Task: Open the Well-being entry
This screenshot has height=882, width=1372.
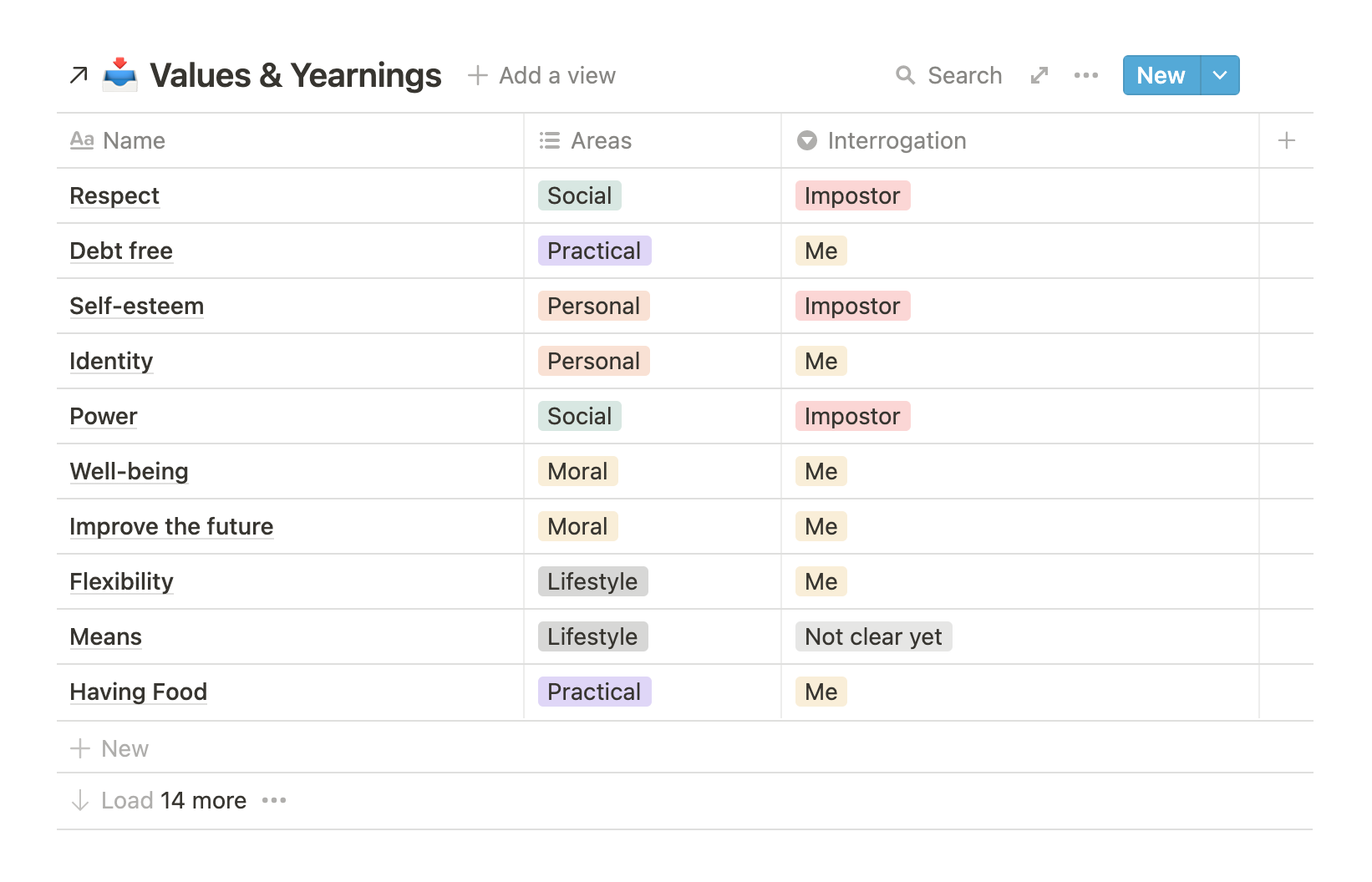Action: point(130,471)
